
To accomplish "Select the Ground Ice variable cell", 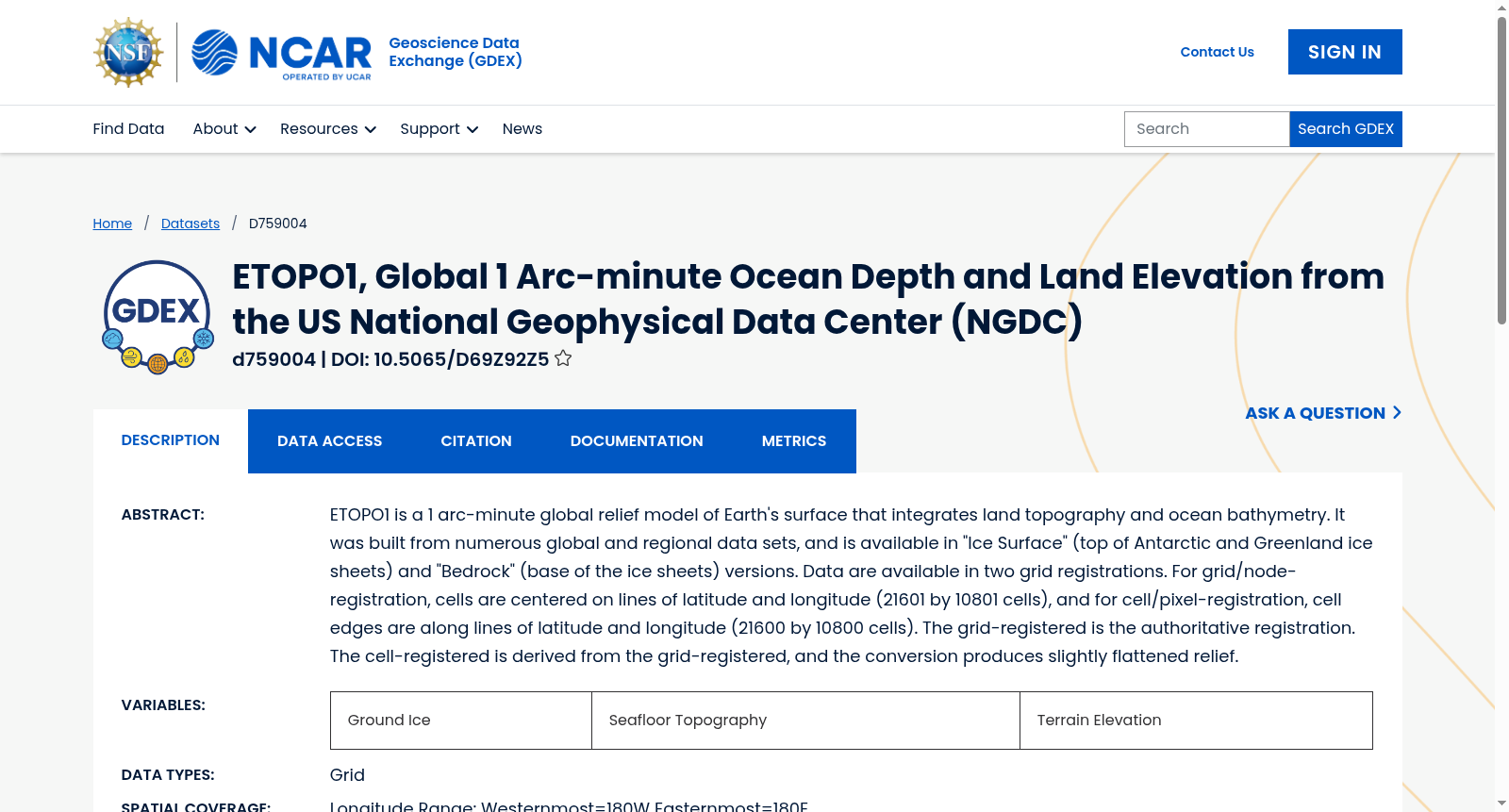I will pos(461,721).
